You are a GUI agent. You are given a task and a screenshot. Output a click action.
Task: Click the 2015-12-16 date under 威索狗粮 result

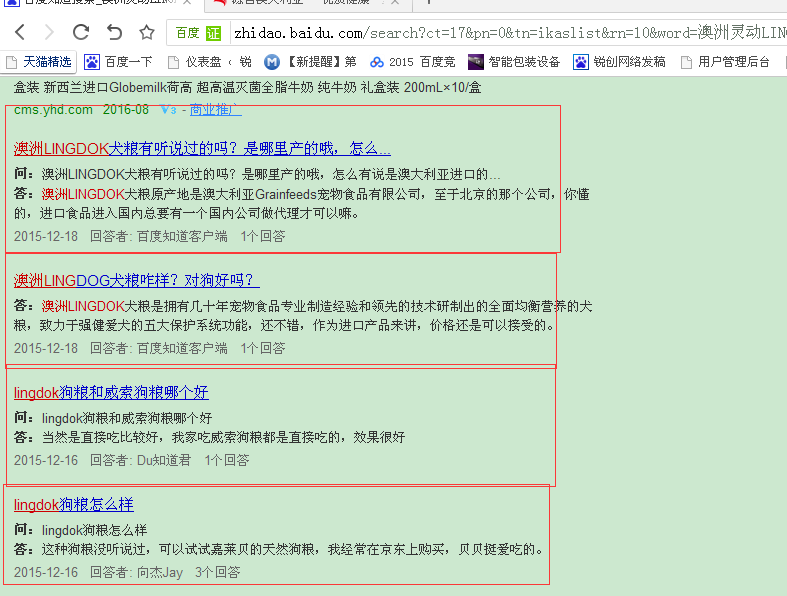click(x=46, y=460)
